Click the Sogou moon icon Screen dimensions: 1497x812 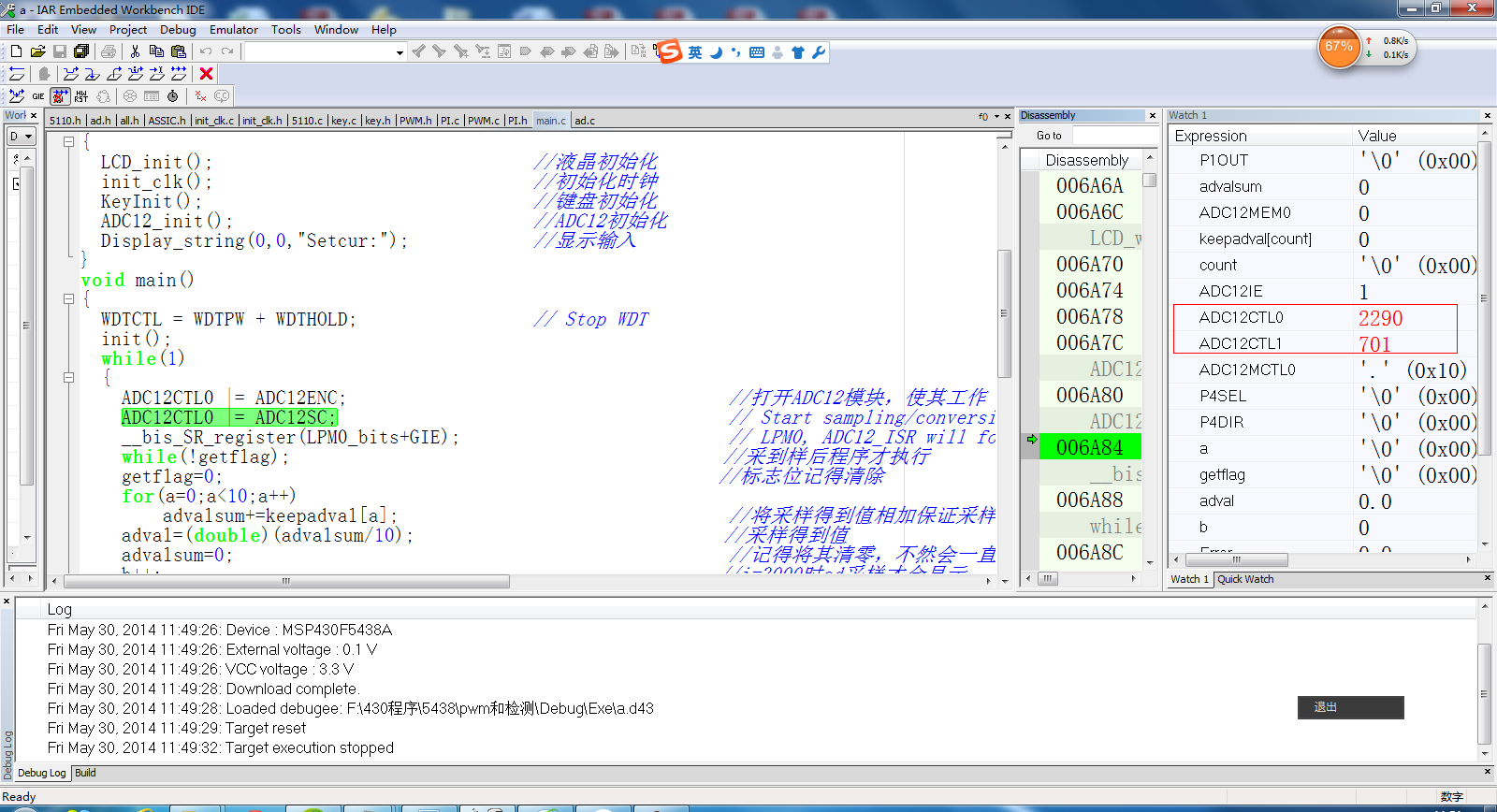tap(716, 52)
